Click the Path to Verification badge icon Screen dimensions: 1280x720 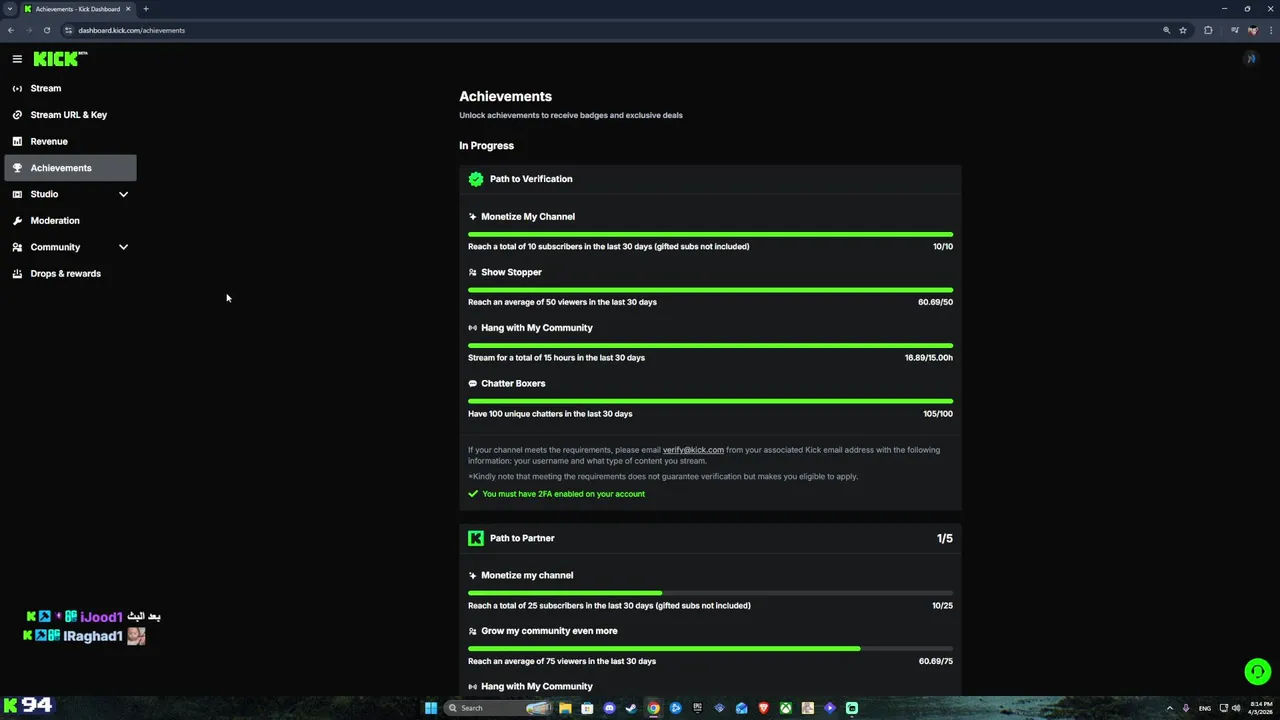click(476, 179)
